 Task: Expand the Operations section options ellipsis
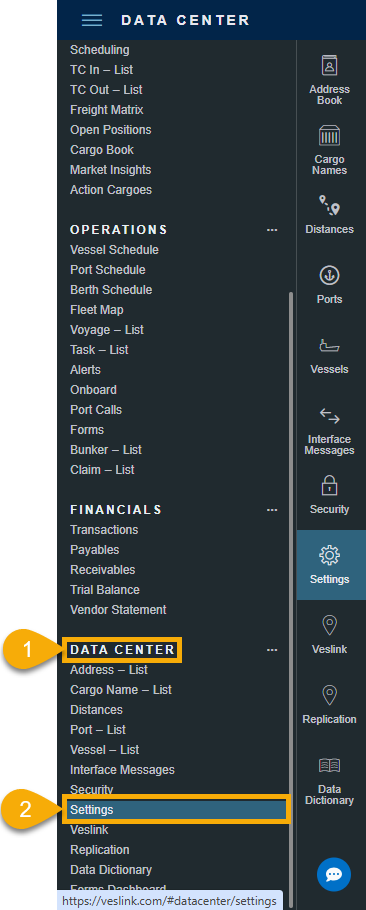click(272, 230)
